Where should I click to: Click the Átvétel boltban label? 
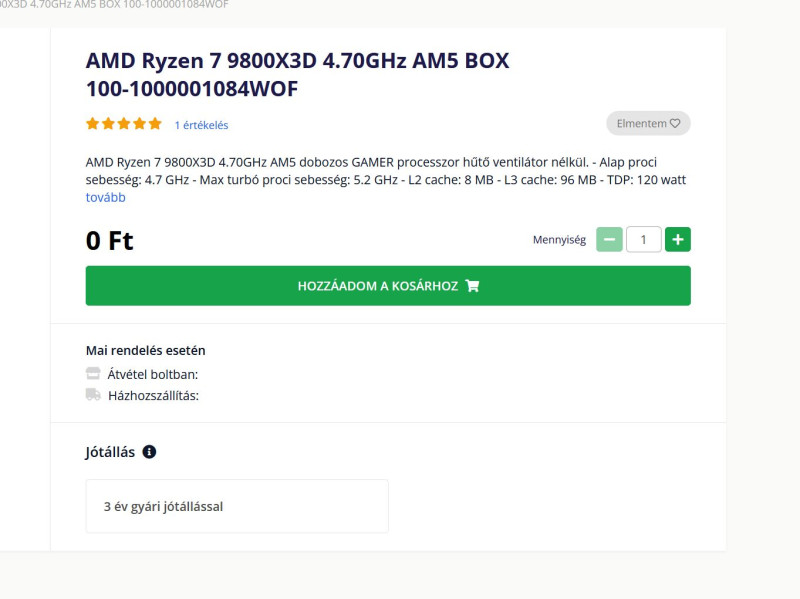[153, 375]
